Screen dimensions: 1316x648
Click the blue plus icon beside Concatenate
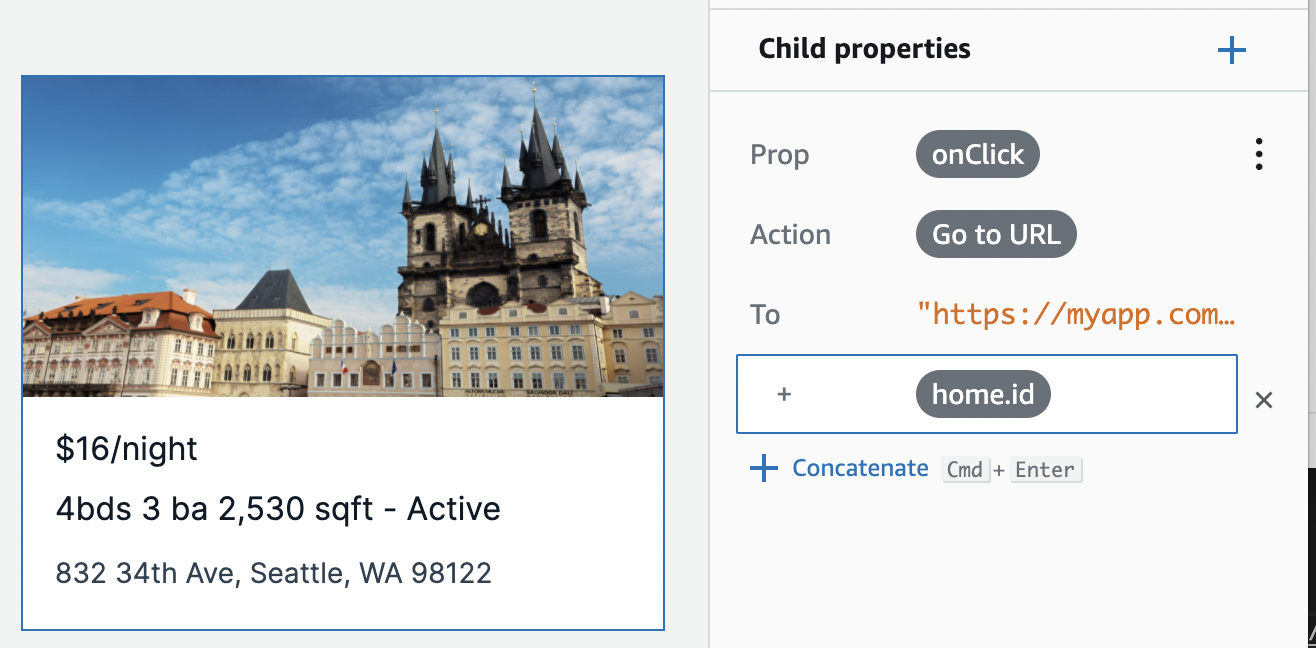tap(764, 468)
